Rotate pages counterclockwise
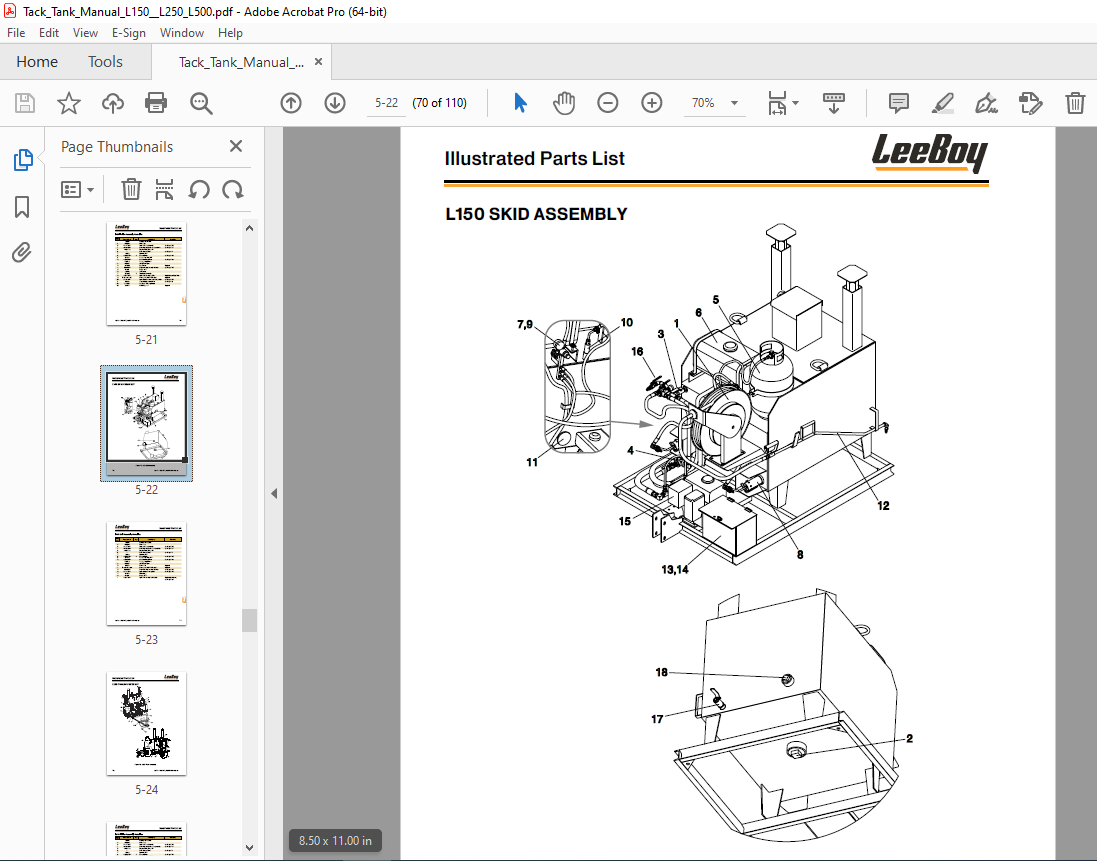Viewport: 1097px width, 861px height. coord(199,190)
